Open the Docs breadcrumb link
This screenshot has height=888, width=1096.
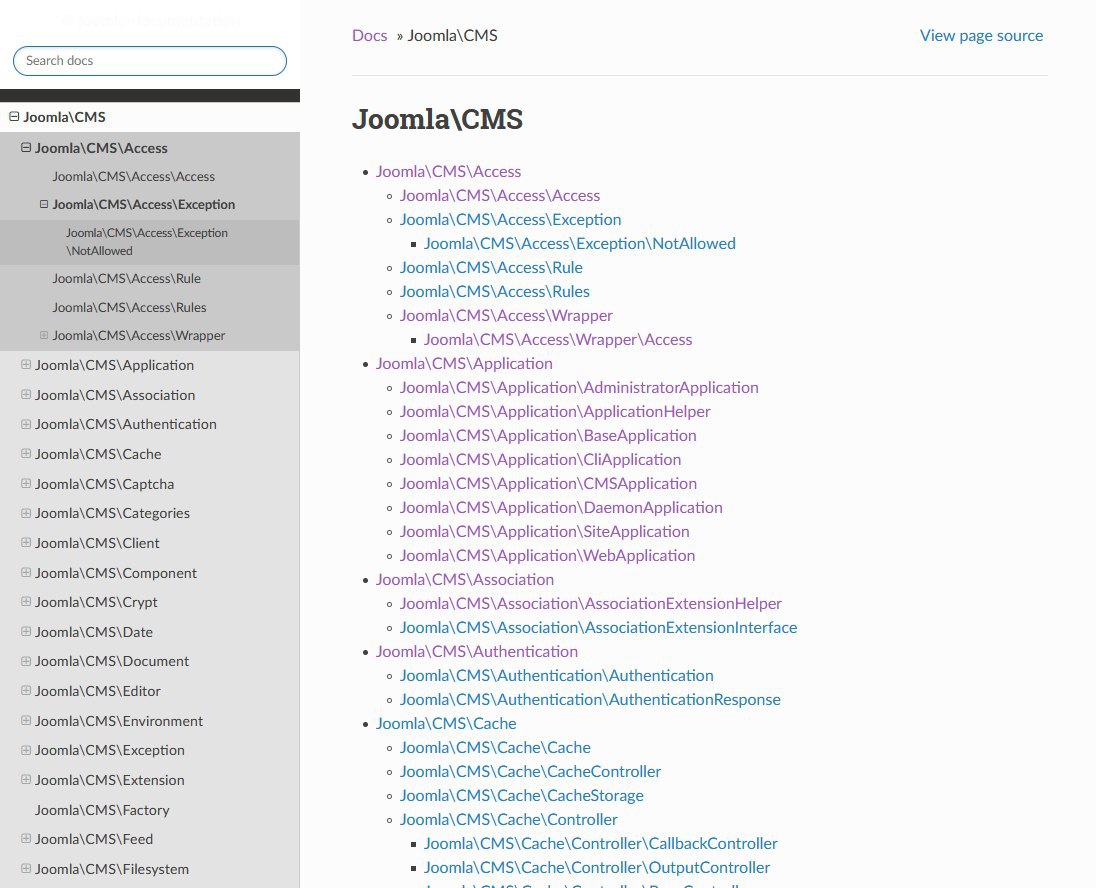(x=369, y=36)
